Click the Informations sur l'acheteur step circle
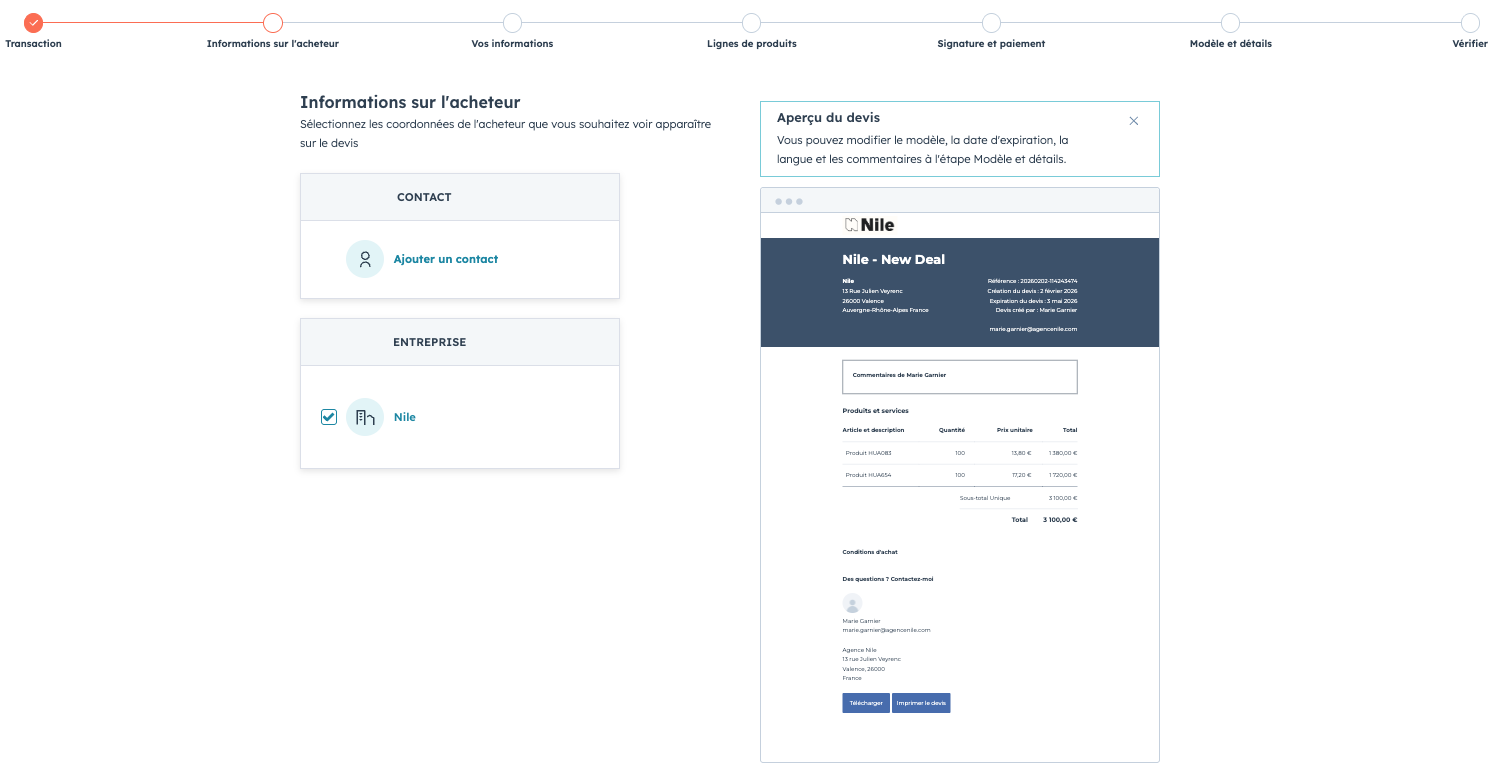 coord(273,23)
